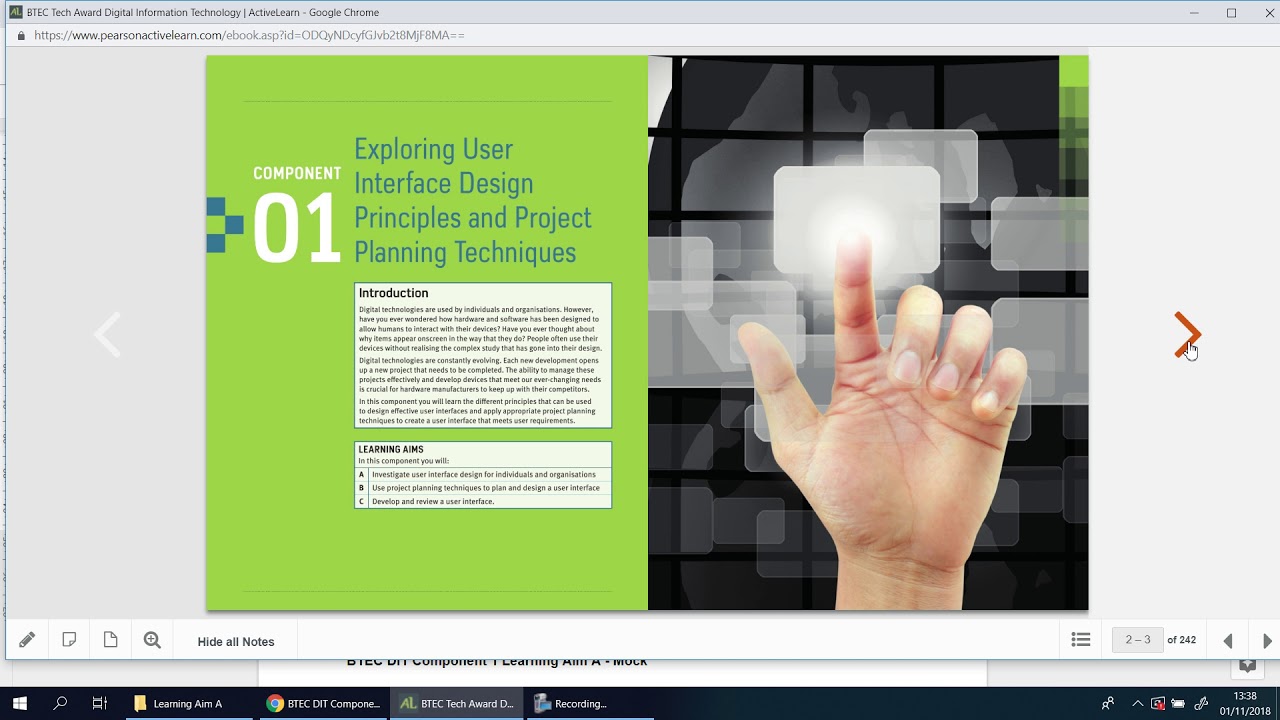This screenshot has width=1280, height=720.
Task: Switch to Learning Aim A taskbar folder
Action: click(x=188, y=703)
